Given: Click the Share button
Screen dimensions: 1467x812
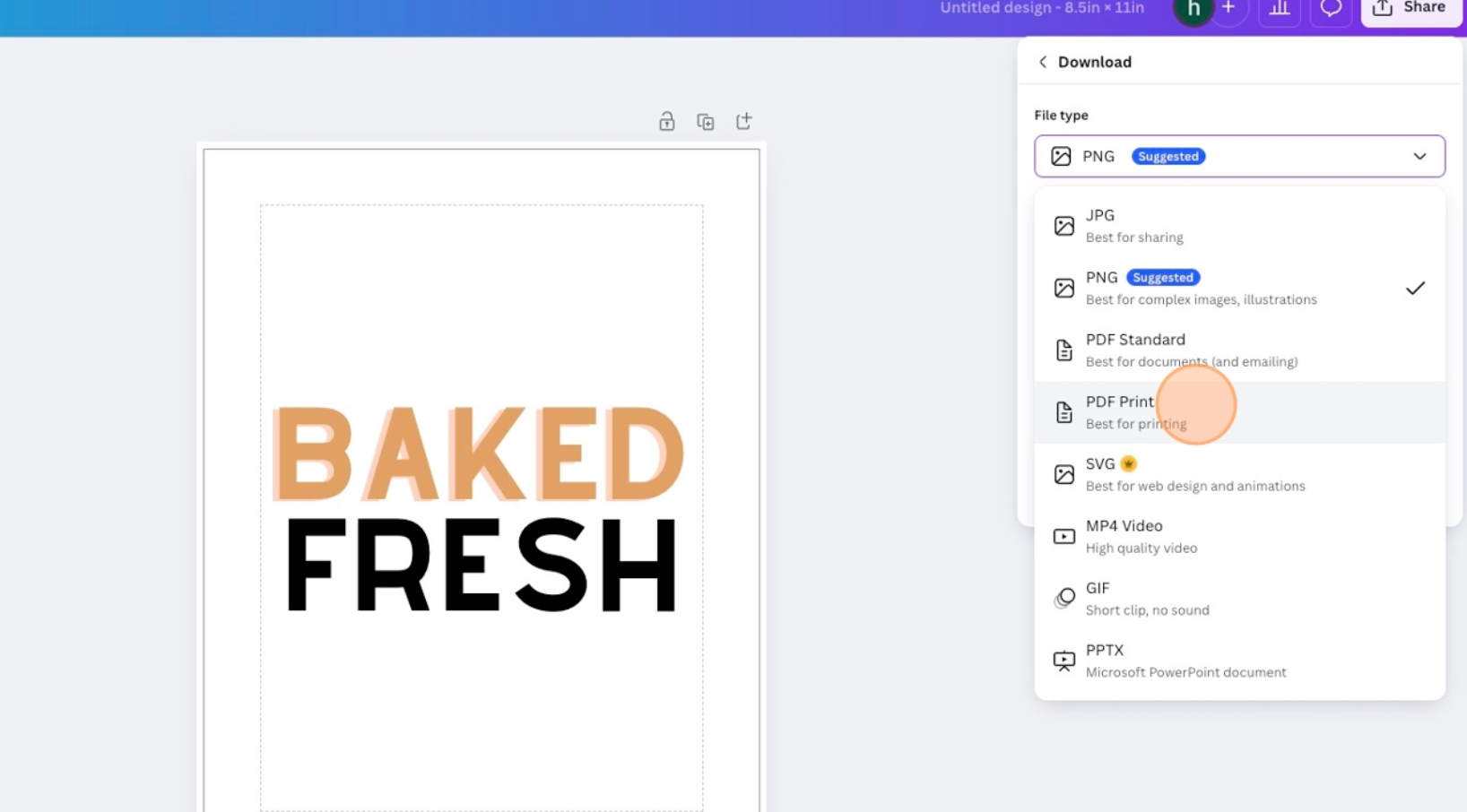Looking at the screenshot, I should point(1411,9).
